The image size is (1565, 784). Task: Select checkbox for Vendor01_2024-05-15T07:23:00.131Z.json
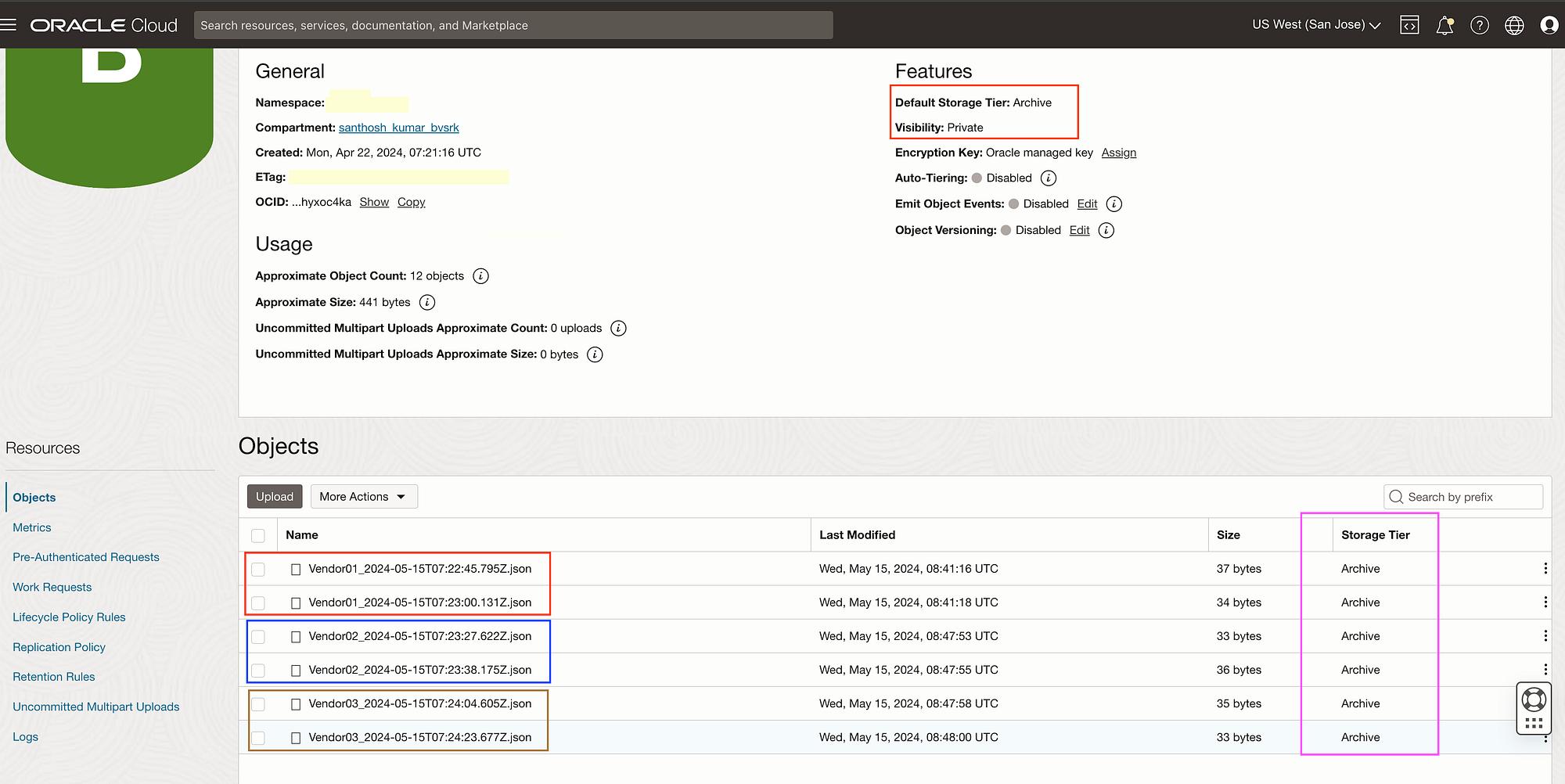[x=258, y=603]
